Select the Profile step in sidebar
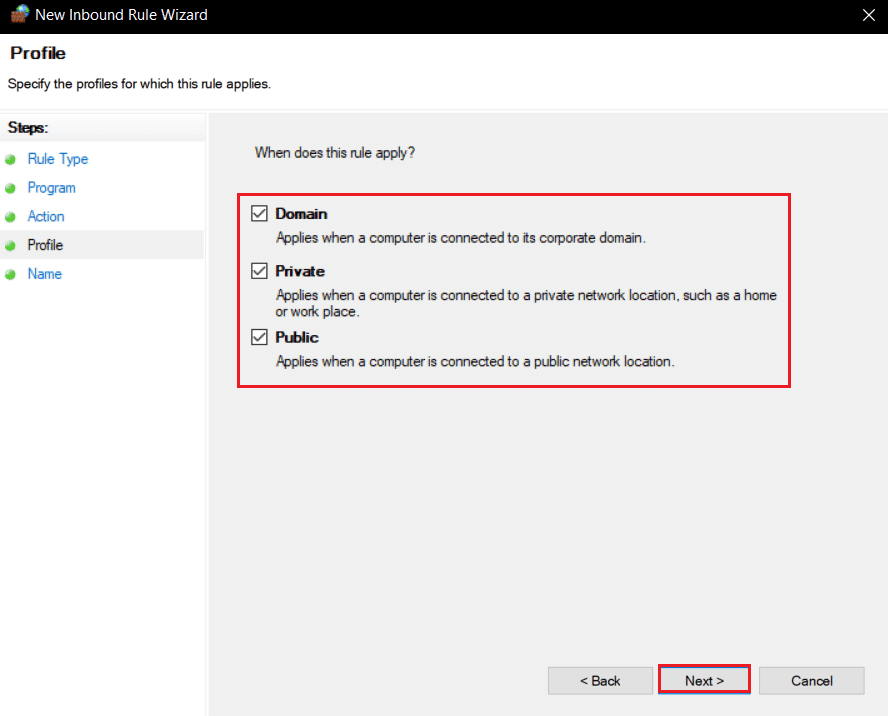 pos(46,245)
